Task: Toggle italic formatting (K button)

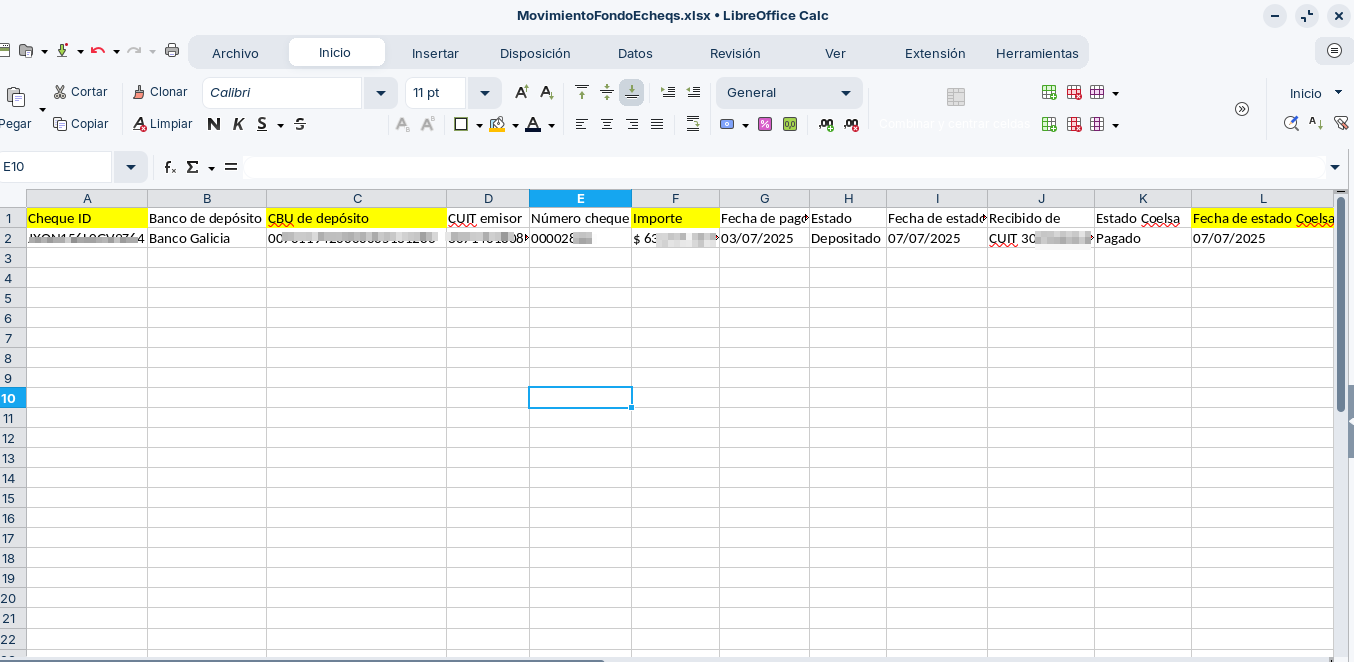Action: 238,124
